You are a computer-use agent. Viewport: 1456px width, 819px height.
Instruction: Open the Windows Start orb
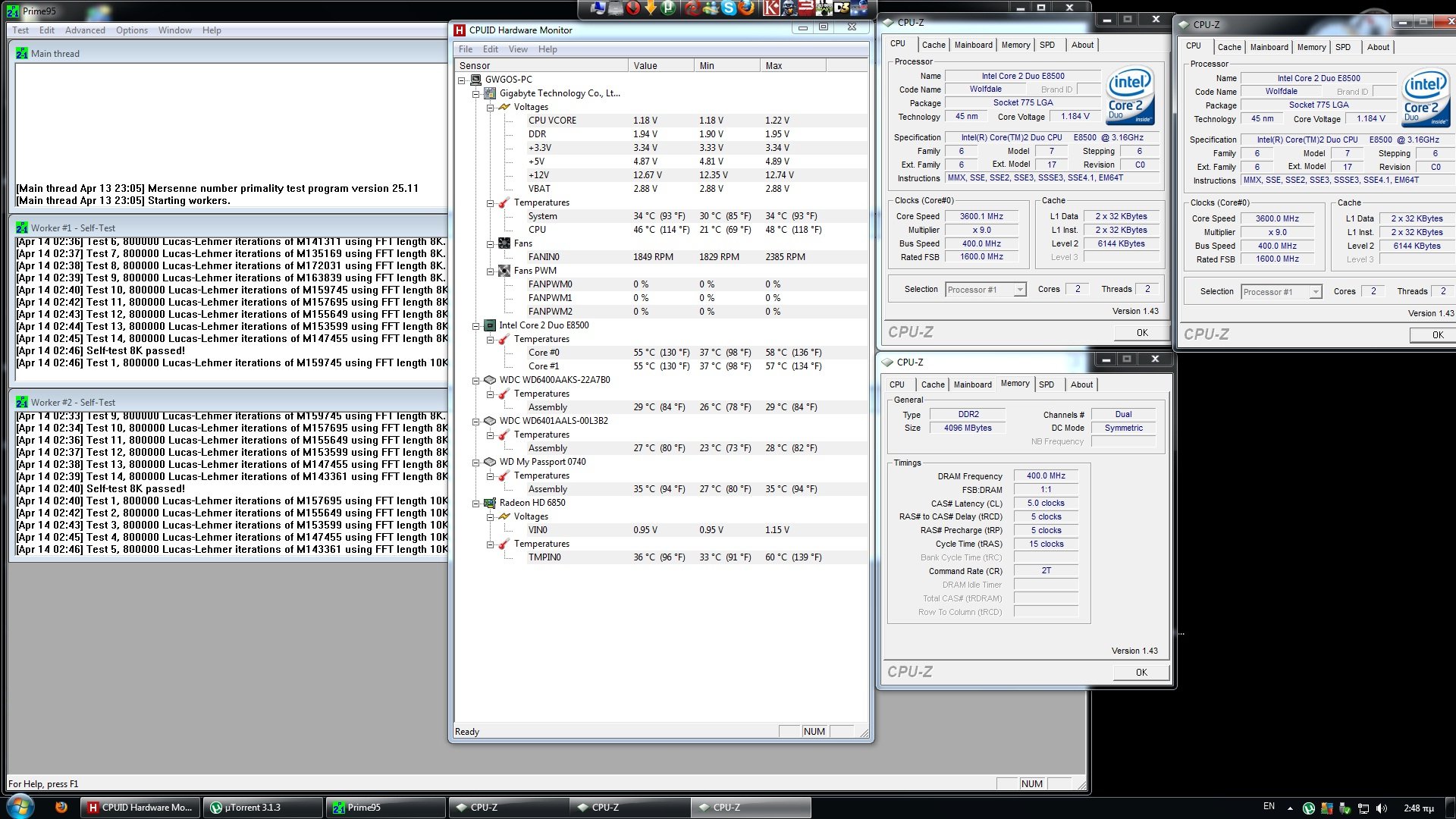21,806
